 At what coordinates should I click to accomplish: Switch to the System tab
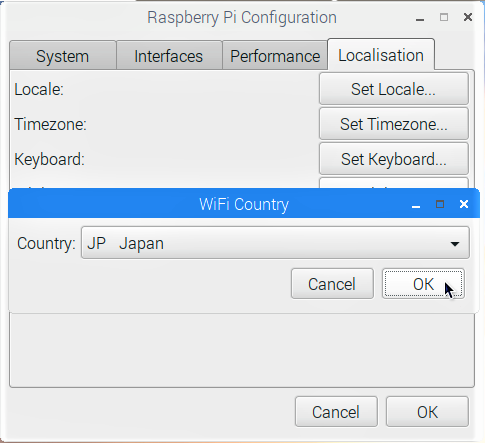63,56
